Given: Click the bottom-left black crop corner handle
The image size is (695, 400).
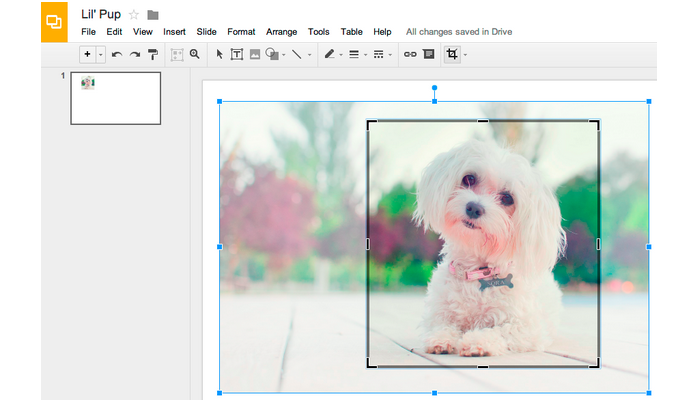Looking at the screenshot, I should tap(371, 363).
